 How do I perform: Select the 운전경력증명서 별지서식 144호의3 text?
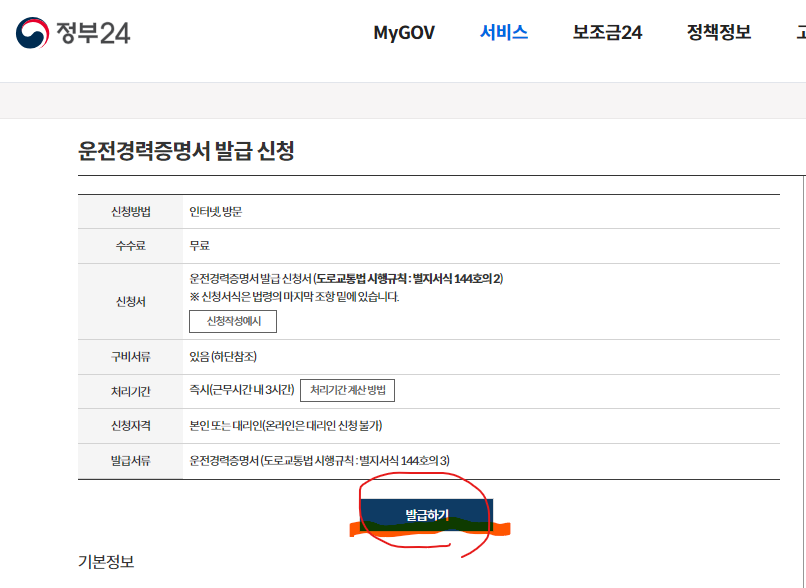319,461
